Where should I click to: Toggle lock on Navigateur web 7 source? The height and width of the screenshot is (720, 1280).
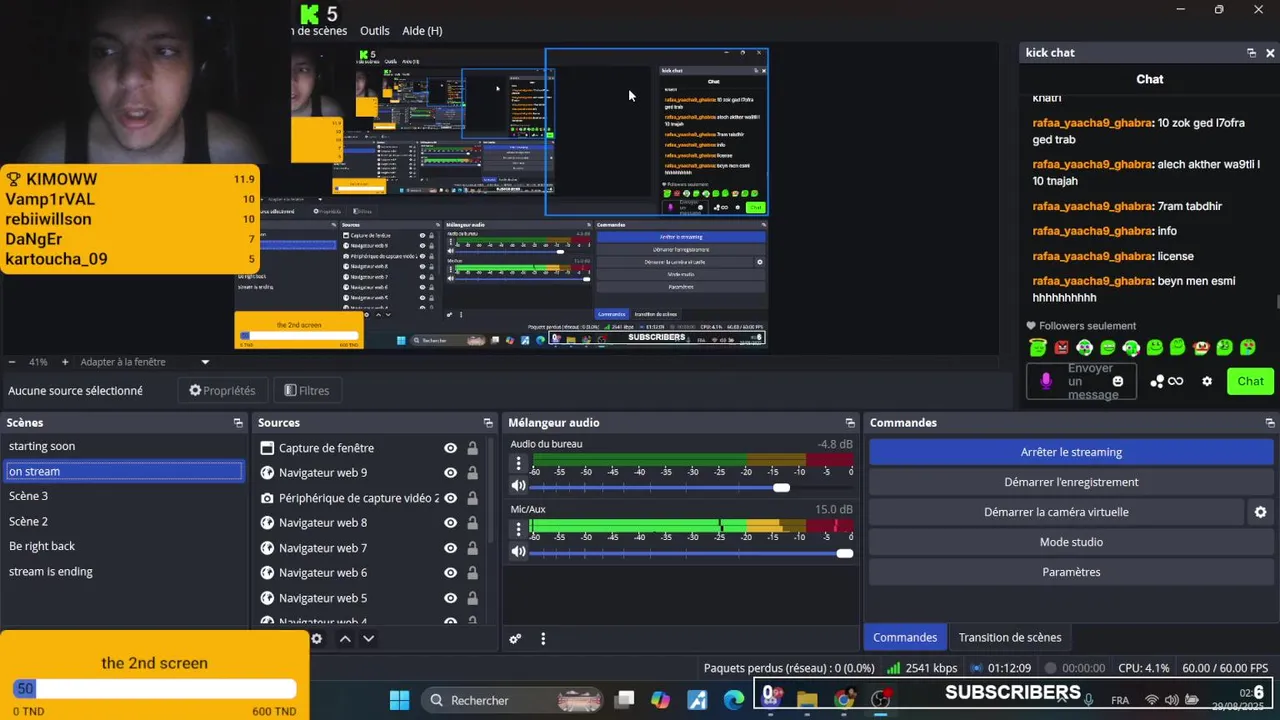(x=472, y=548)
